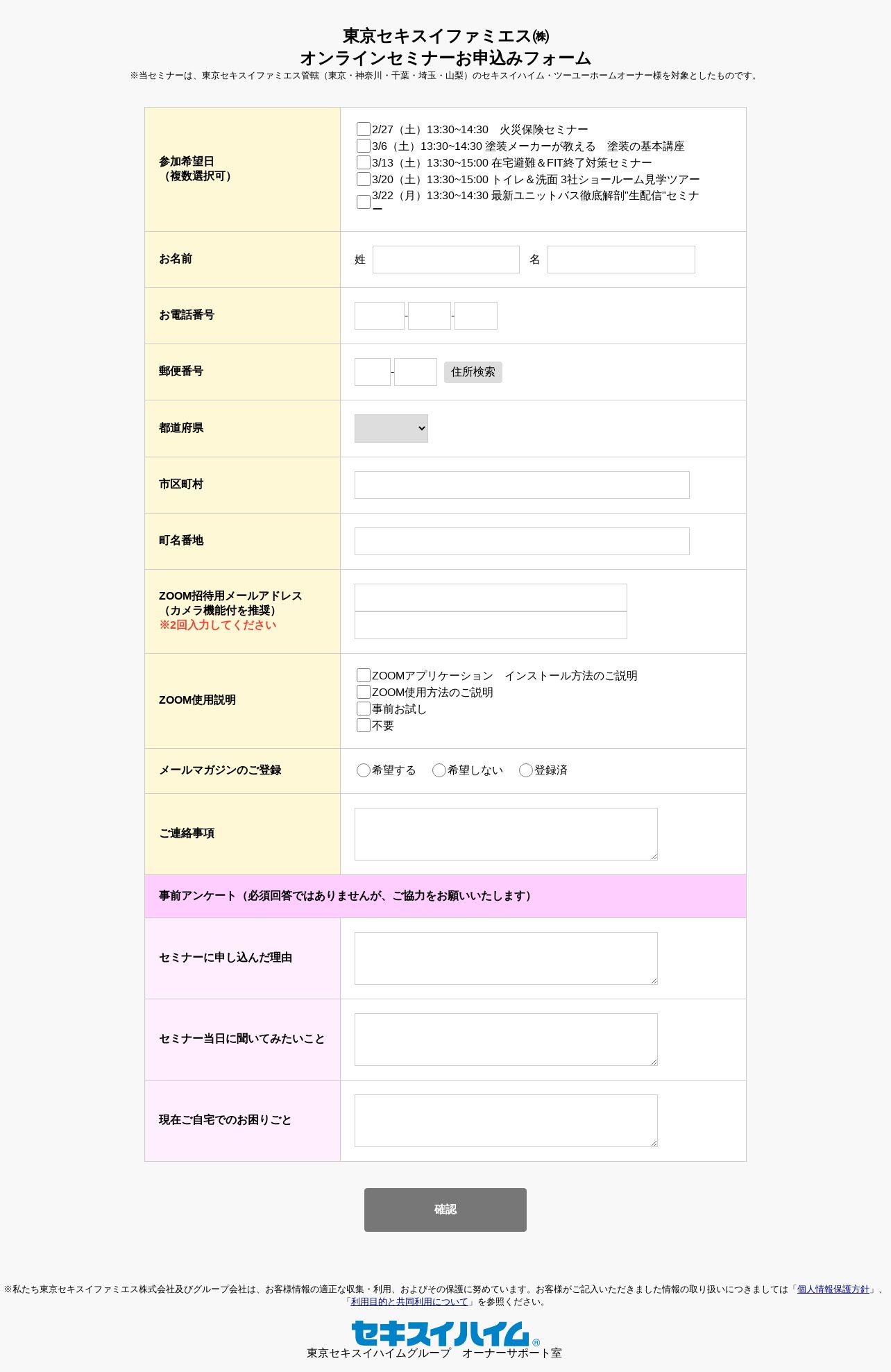
Task: Open the 都道府県 dropdown
Action: pyautogui.click(x=391, y=428)
